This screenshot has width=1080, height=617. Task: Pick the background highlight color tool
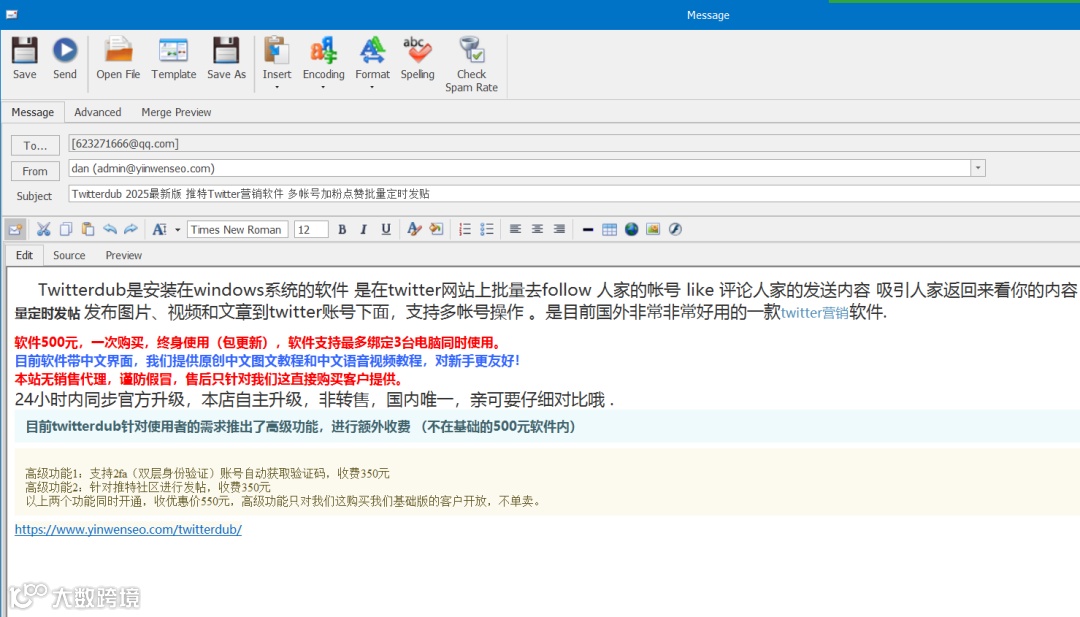(x=436, y=229)
